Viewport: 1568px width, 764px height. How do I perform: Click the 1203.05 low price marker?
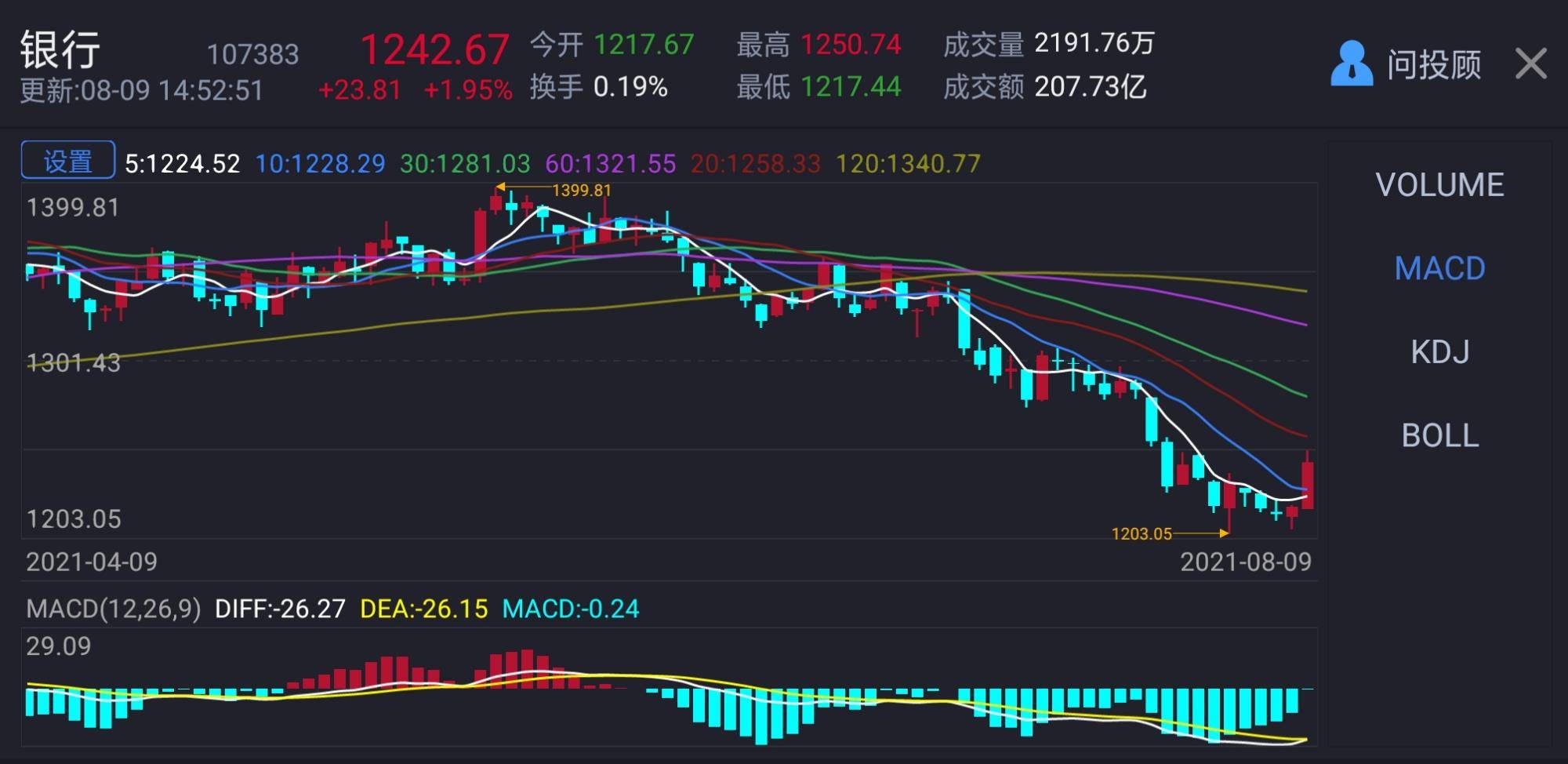pos(1141,534)
